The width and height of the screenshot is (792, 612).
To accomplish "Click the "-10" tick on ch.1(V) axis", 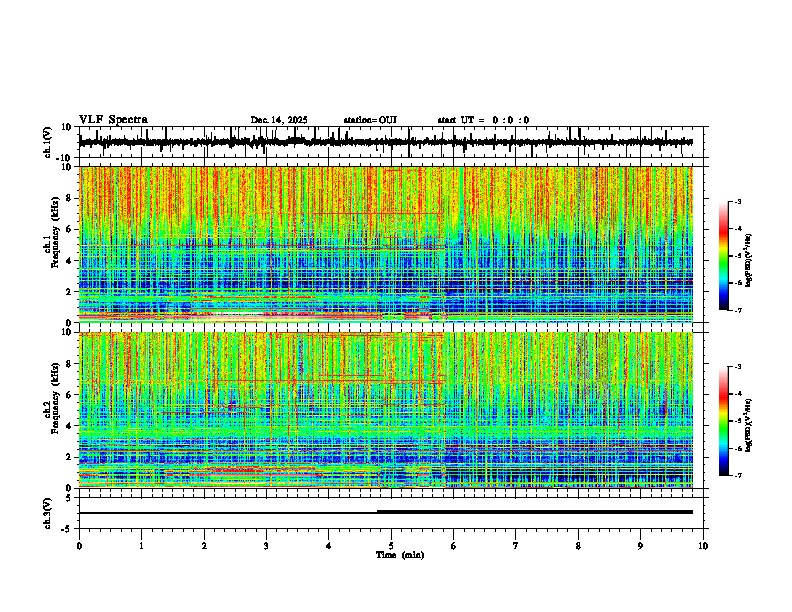I will pyautogui.click(x=65, y=158).
